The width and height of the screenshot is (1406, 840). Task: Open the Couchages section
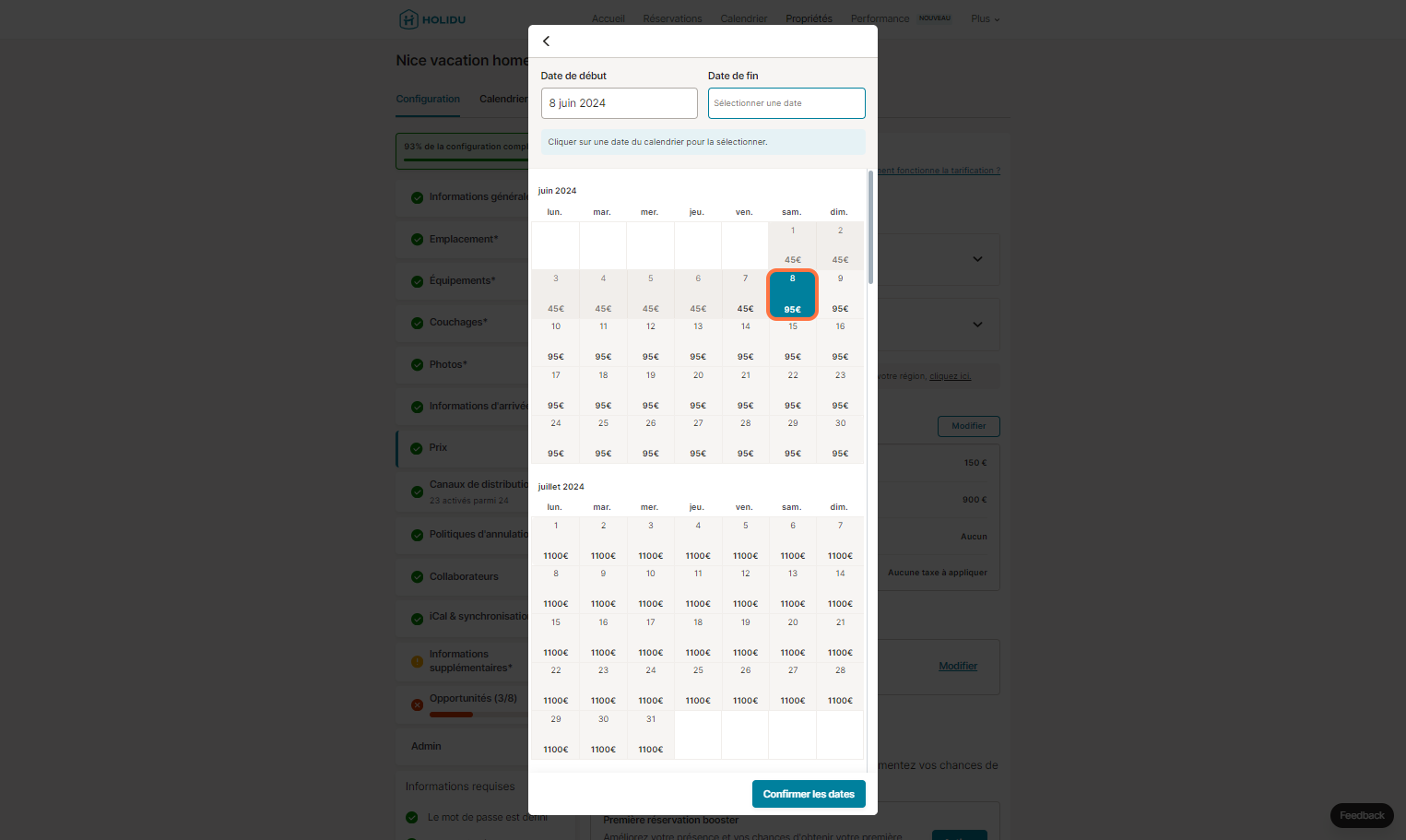(464, 322)
